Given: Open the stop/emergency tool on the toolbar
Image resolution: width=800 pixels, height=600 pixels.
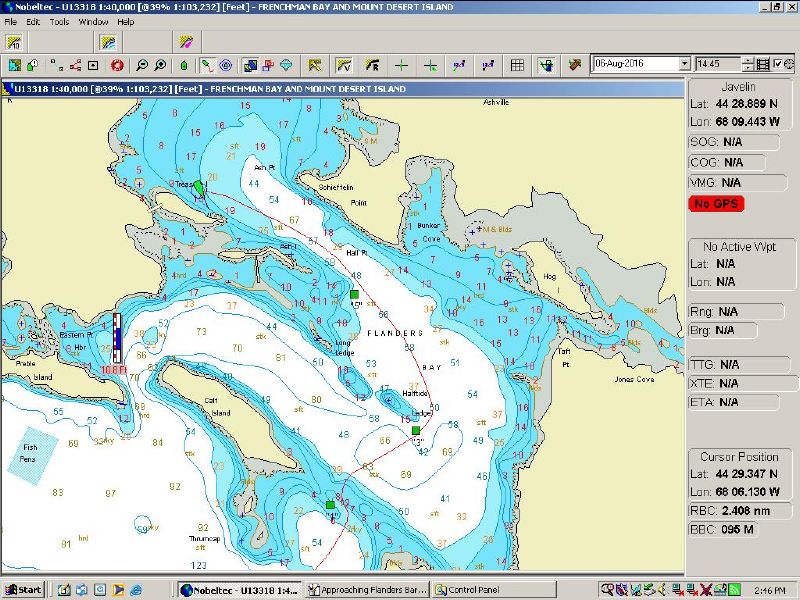Looking at the screenshot, I should [118, 67].
